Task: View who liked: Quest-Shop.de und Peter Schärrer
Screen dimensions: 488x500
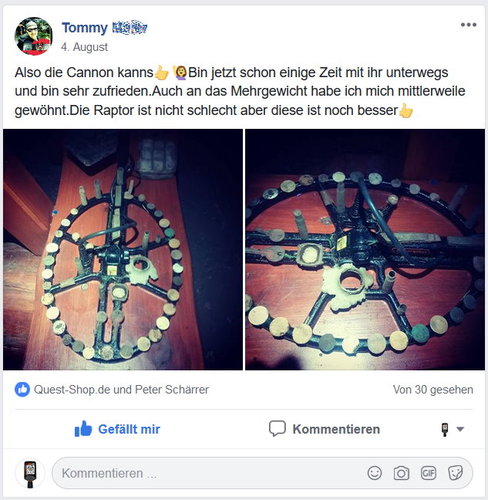Action: point(121,389)
